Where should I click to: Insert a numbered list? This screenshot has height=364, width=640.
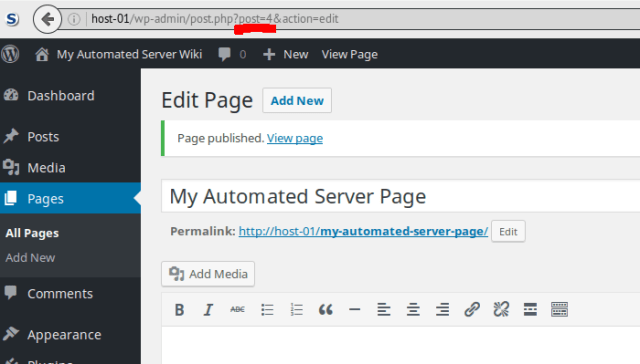click(296, 310)
